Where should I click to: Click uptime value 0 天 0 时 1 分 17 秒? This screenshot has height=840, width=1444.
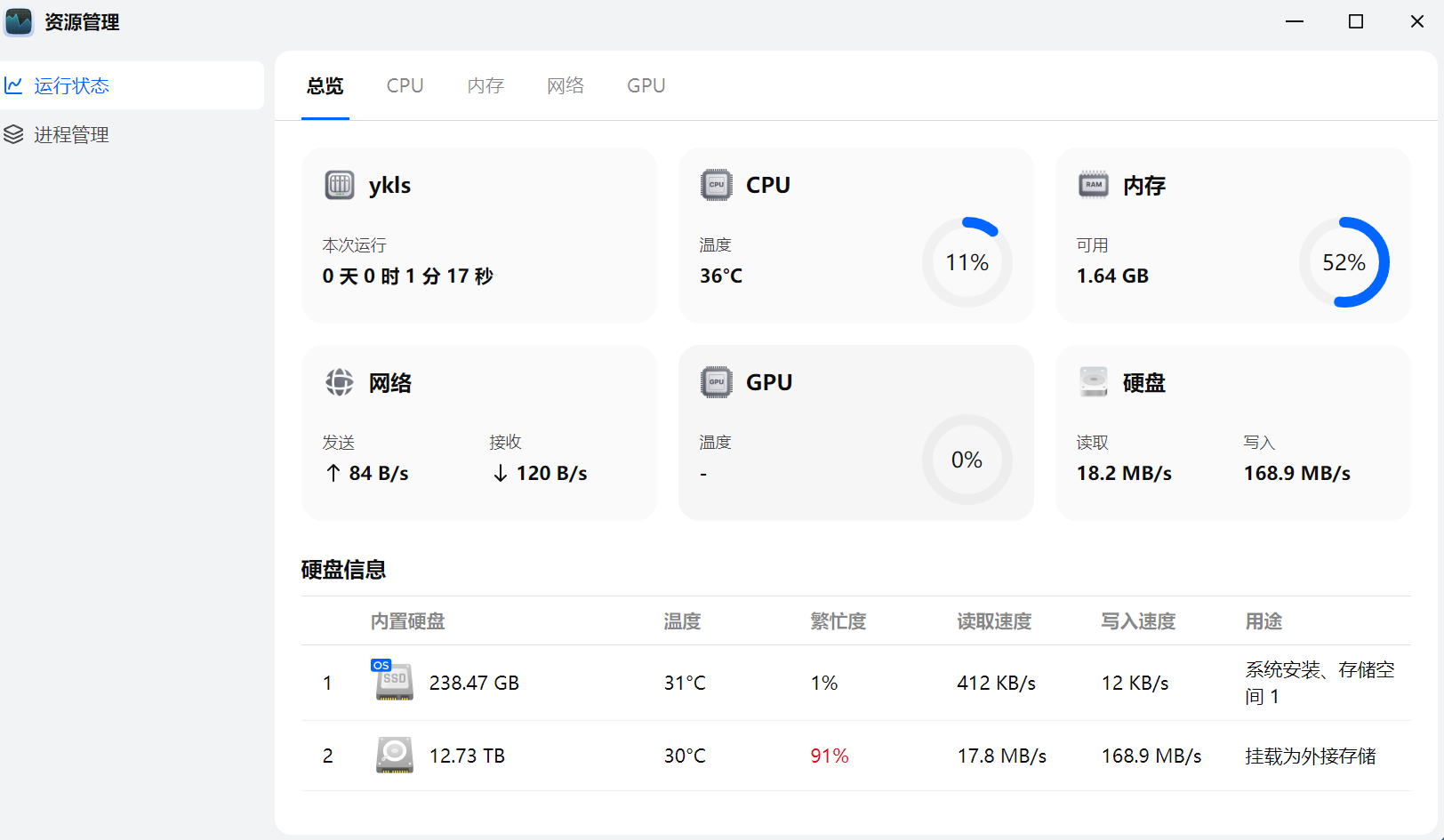[407, 276]
